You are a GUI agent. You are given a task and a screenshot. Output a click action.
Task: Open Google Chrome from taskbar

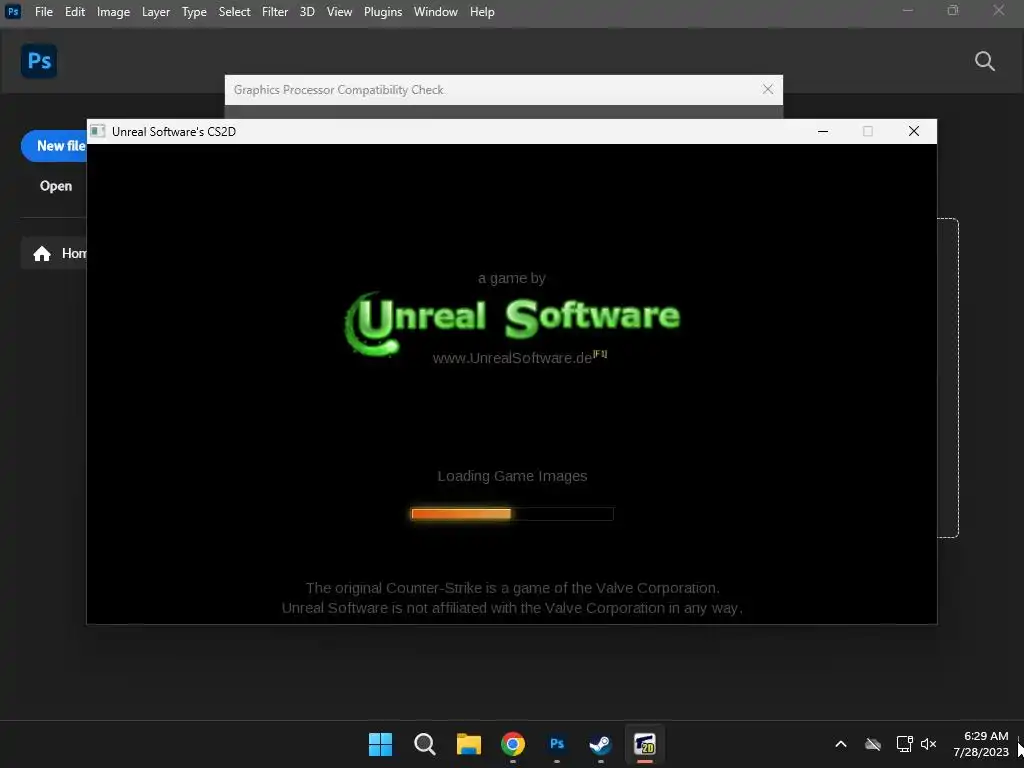click(x=513, y=744)
